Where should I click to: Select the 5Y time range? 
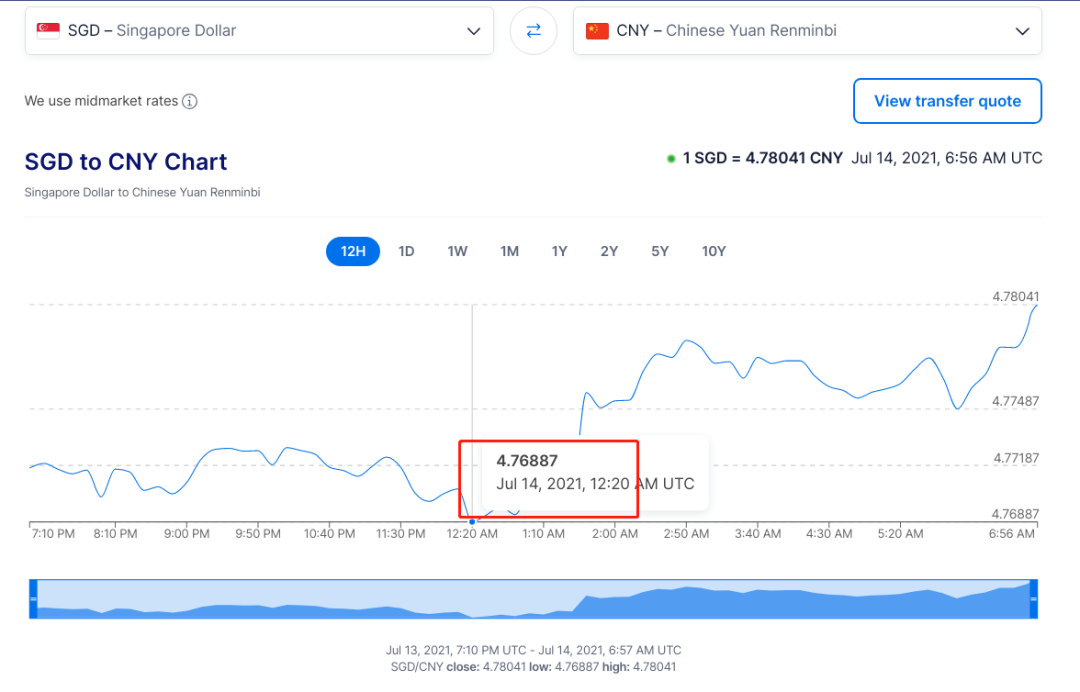click(x=660, y=251)
